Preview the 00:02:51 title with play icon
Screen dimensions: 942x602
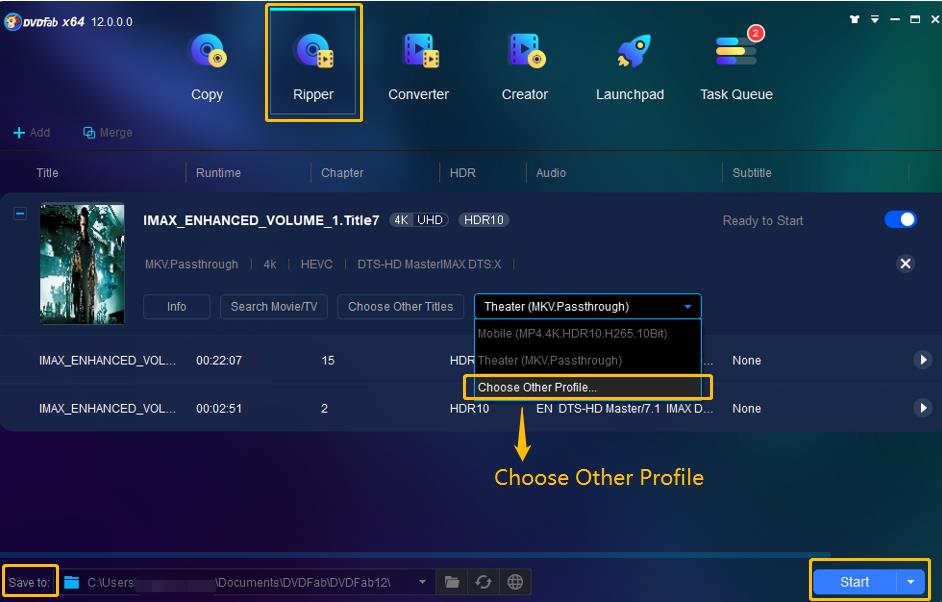923,408
